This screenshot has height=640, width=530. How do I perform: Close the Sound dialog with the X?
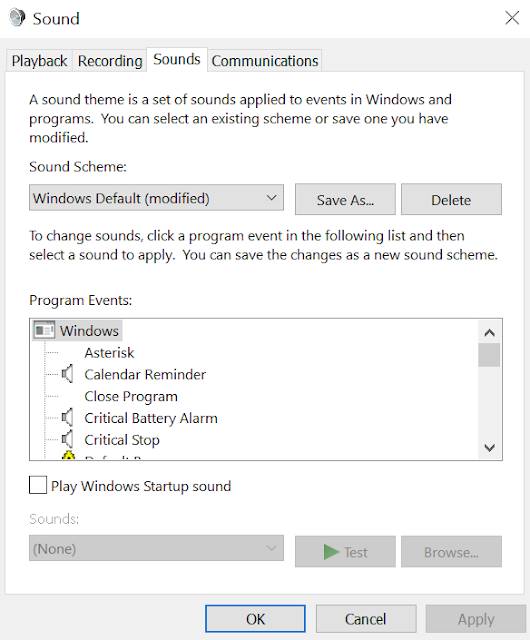click(x=512, y=18)
